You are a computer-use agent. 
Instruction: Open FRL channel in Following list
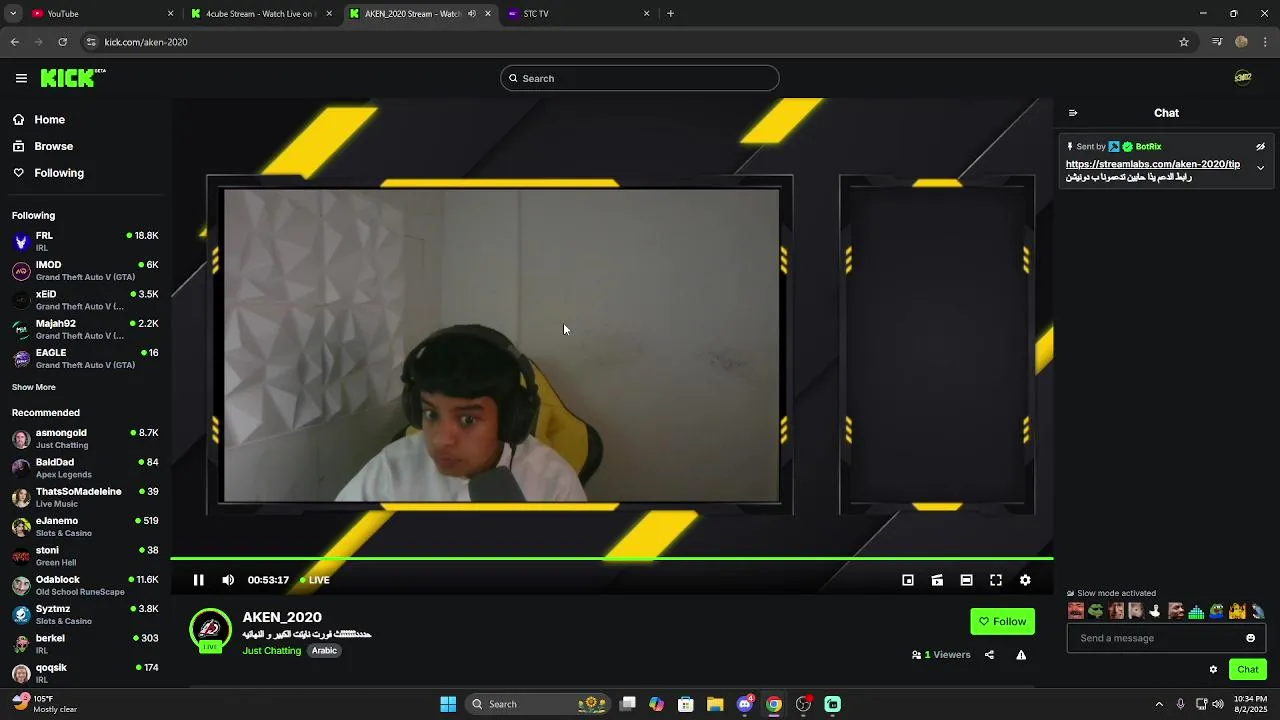point(85,241)
